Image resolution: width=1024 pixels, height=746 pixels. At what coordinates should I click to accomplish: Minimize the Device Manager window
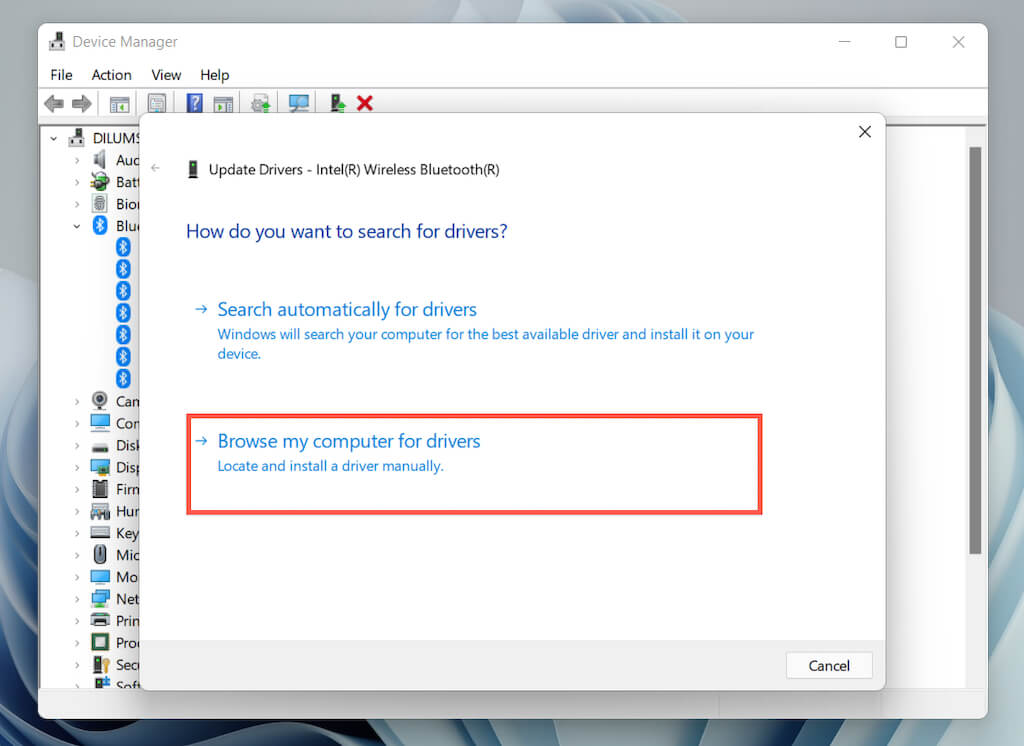pyautogui.click(x=844, y=42)
